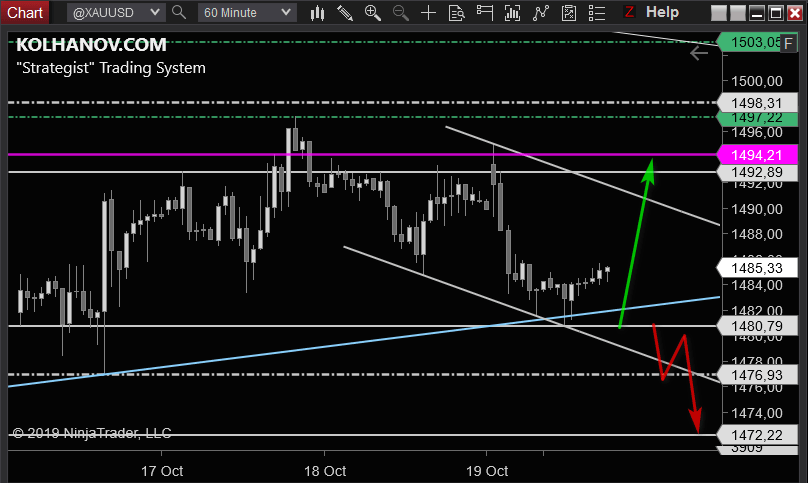Click the "Strategist" Trading System label

click(111, 68)
